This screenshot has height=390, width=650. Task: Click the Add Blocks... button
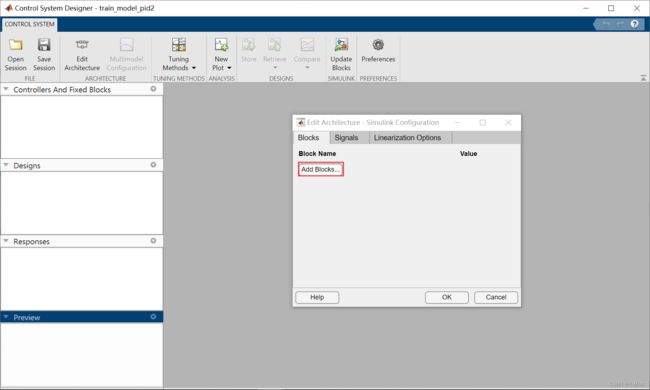(320, 169)
